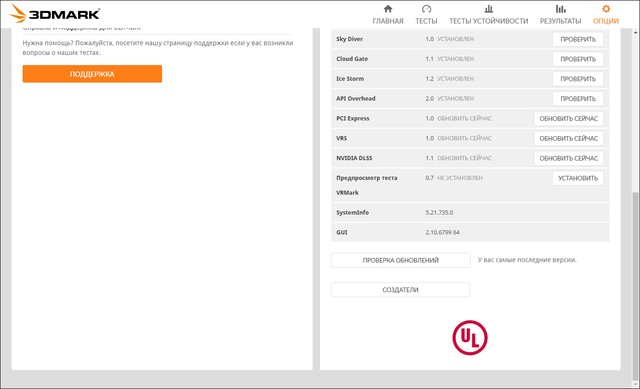
Task: Click GUI version 2.10.6799 64
Action: 442,232
